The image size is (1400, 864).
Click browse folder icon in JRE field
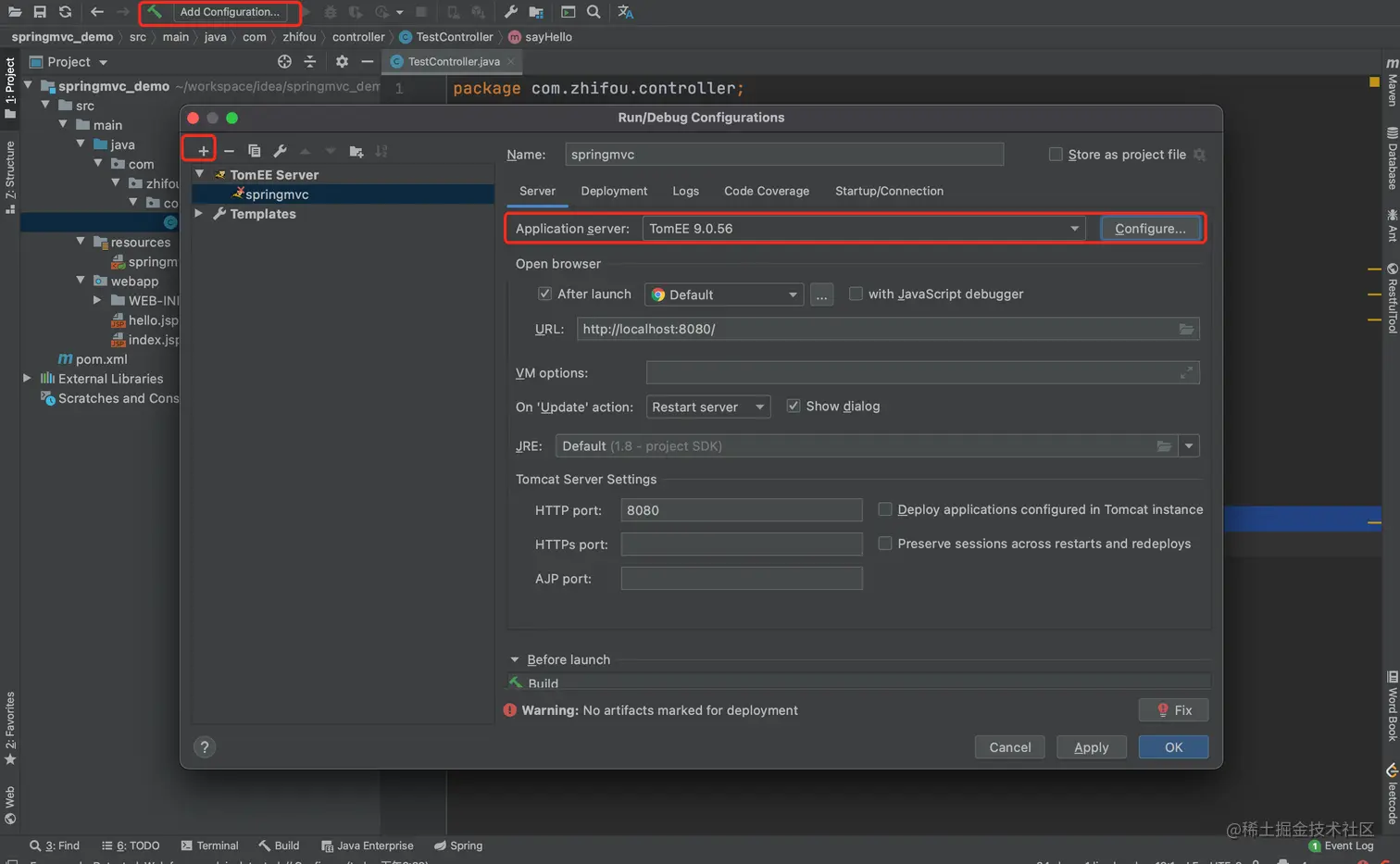[x=1164, y=446]
